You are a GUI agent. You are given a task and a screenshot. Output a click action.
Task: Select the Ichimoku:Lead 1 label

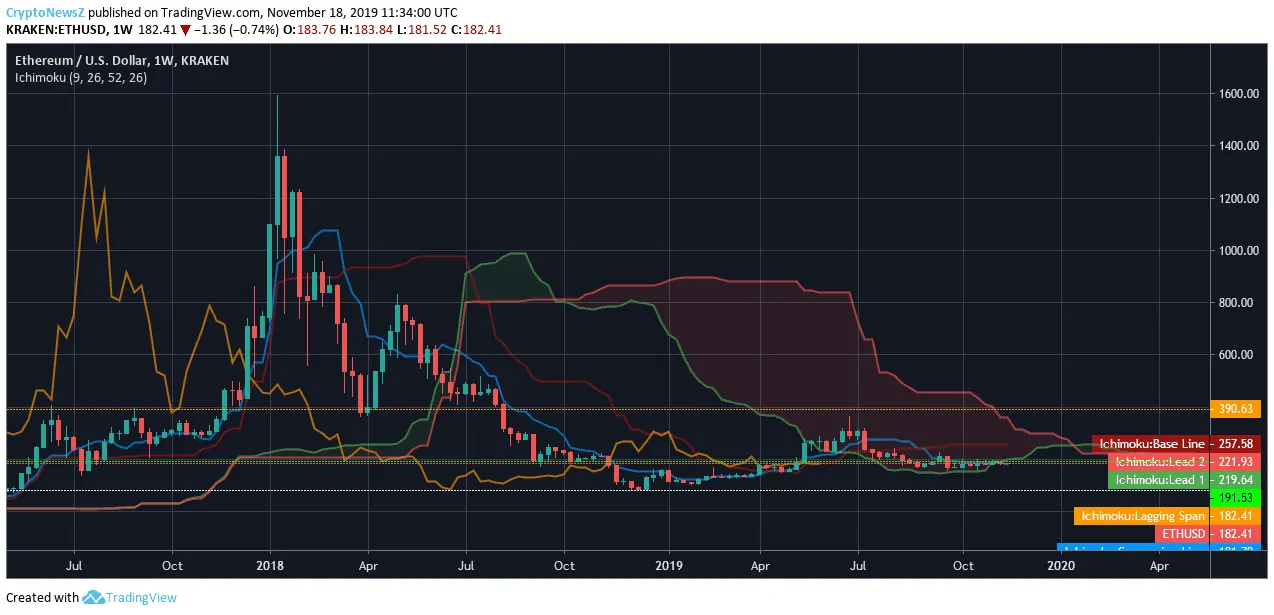click(x=1158, y=480)
